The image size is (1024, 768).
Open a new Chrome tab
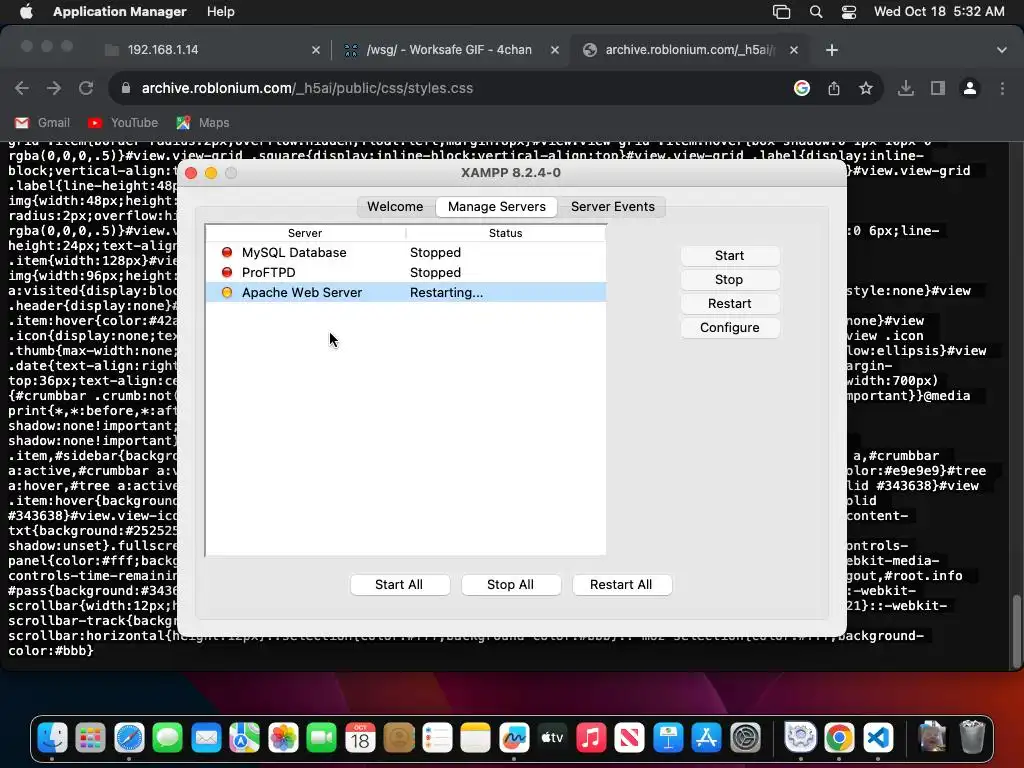(x=831, y=50)
